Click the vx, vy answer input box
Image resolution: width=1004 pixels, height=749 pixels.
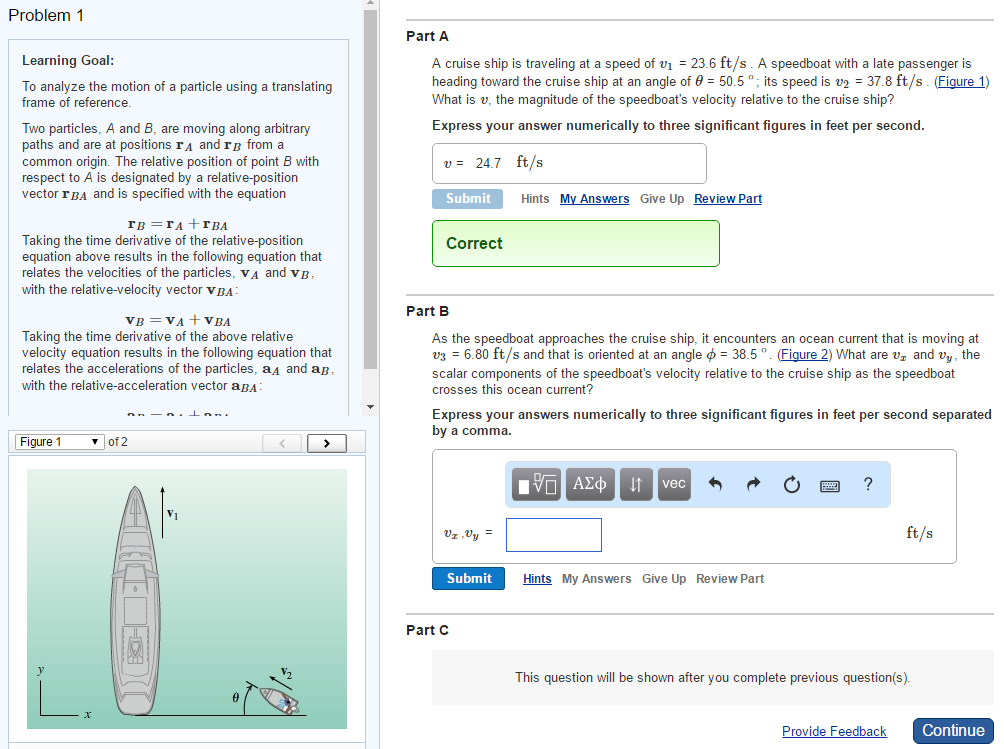553,534
